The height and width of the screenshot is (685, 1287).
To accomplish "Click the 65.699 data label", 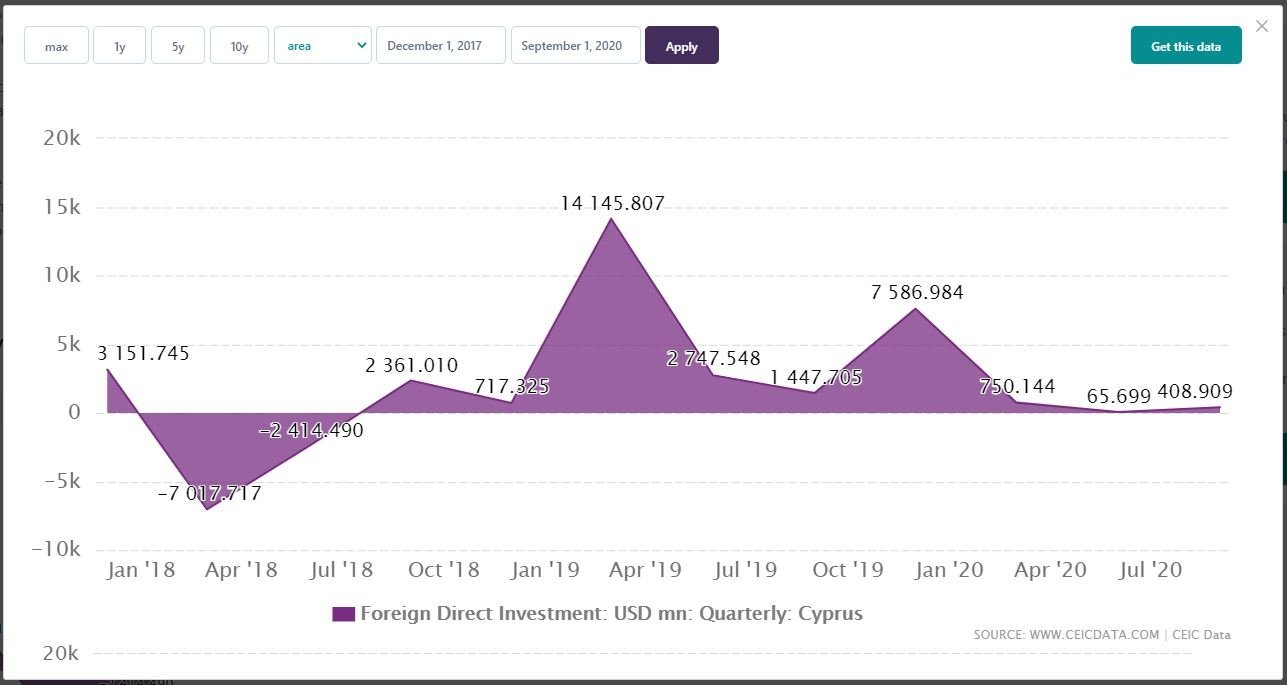I will point(1119,397).
